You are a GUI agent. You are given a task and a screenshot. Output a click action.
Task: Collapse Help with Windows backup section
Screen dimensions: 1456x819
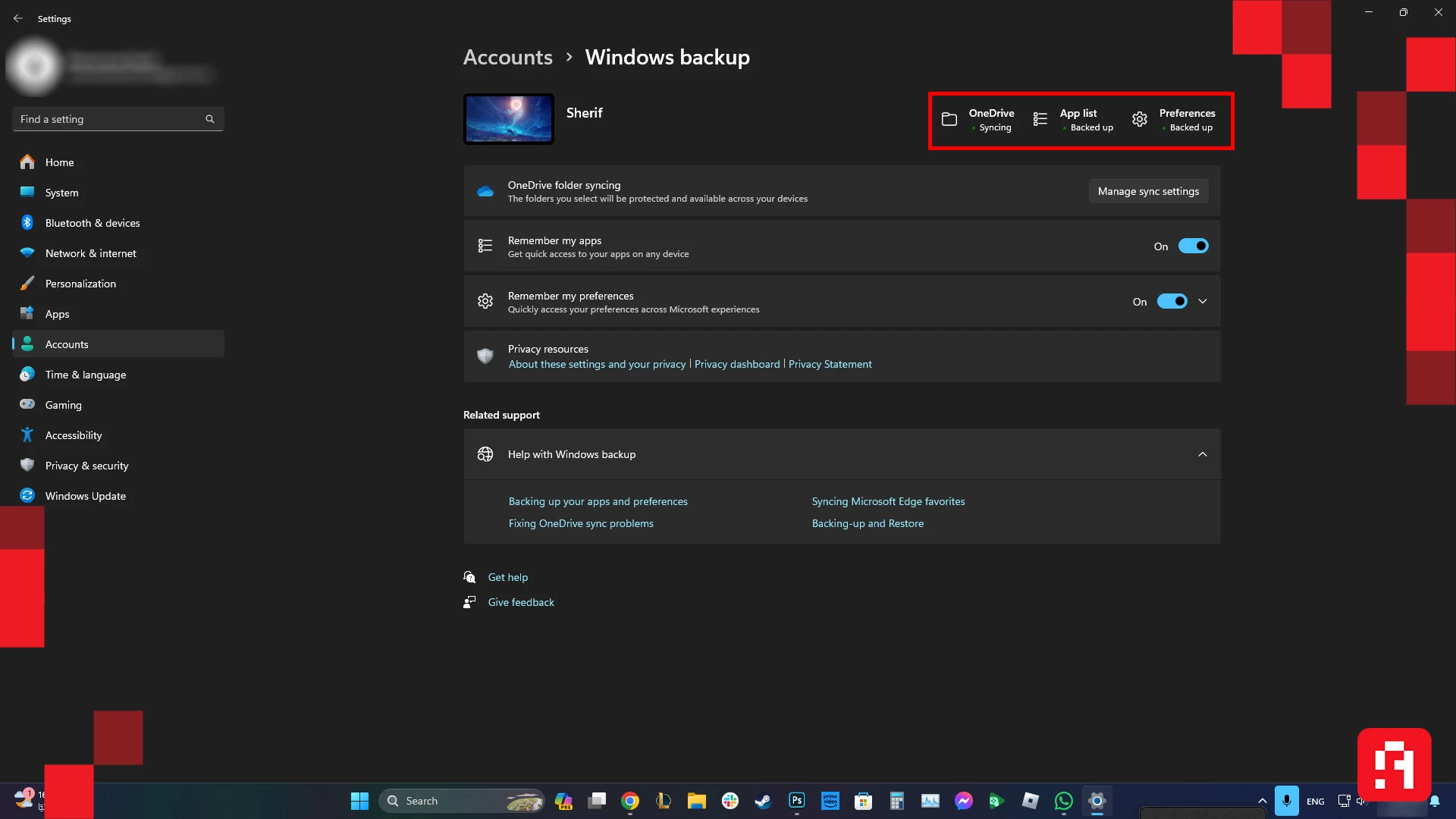pyautogui.click(x=1203, y=454)
